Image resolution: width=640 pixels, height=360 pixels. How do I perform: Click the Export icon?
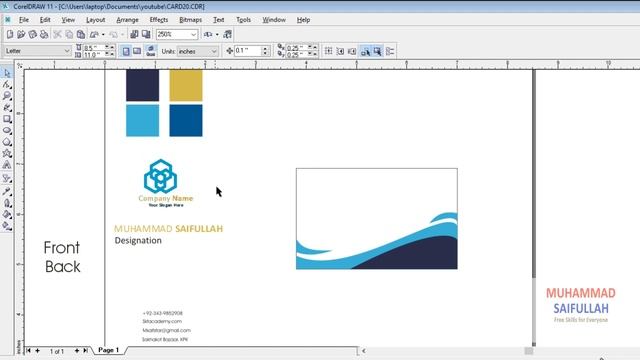coord(146,34)
